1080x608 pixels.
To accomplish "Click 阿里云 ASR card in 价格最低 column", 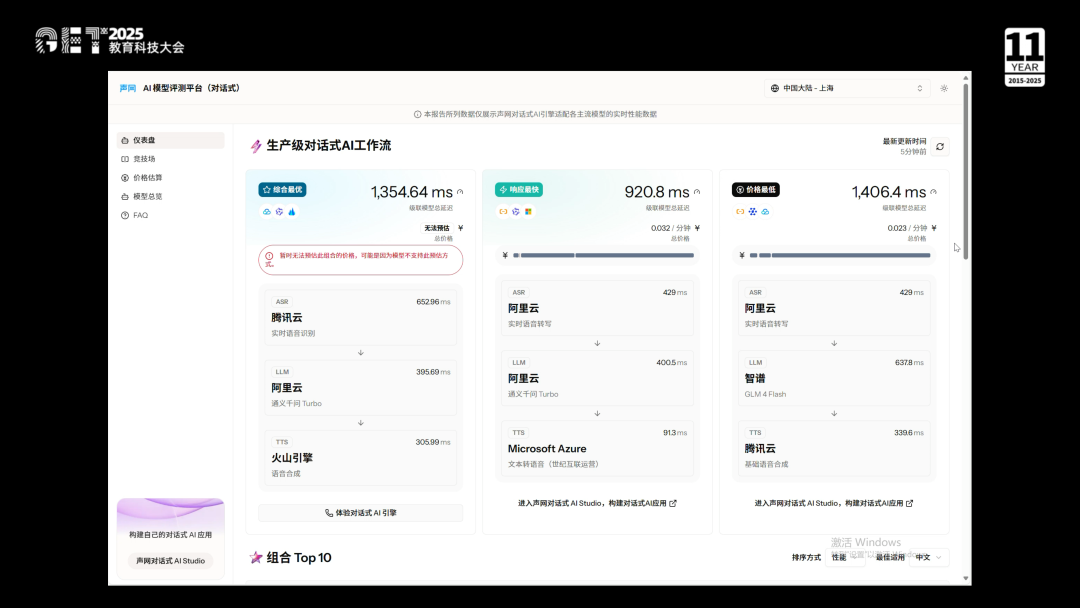I will 834,308.
